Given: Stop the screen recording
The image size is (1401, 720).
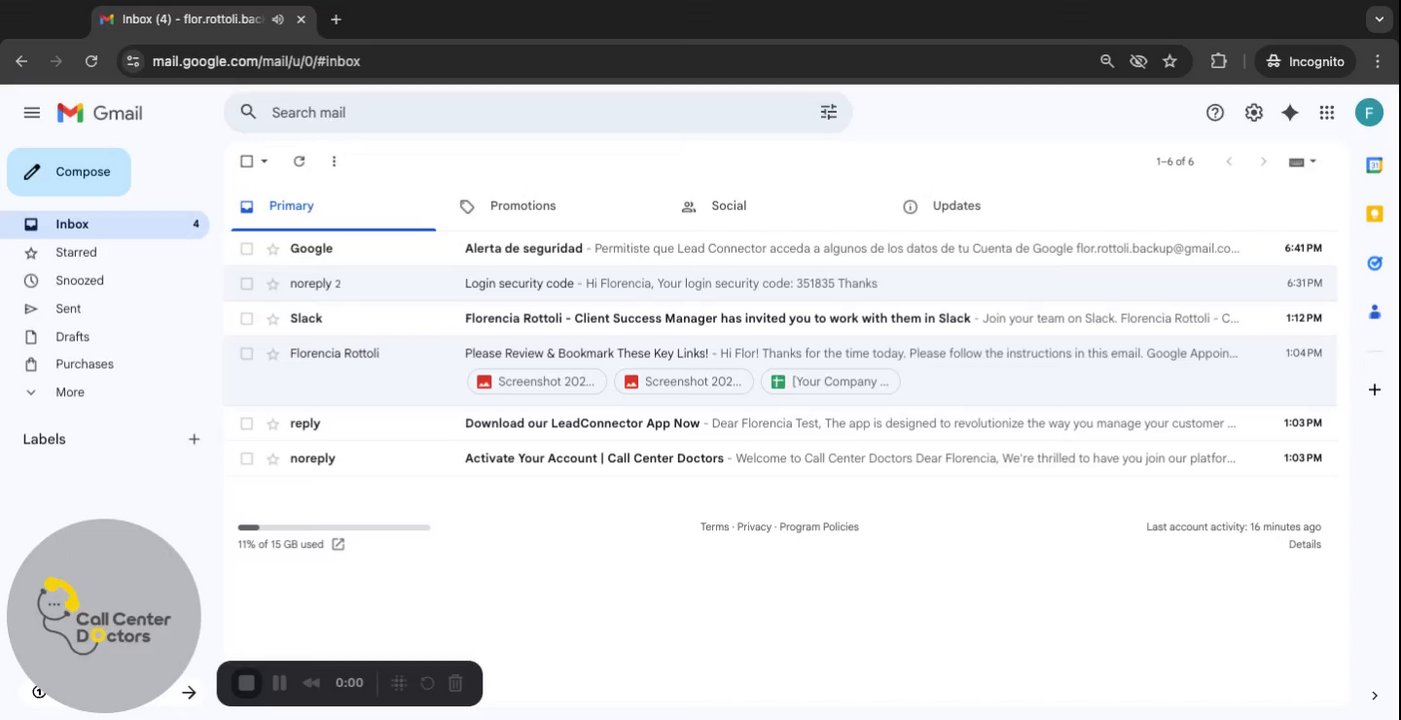Looking at the screenshot, I should (x=246, y=683).
